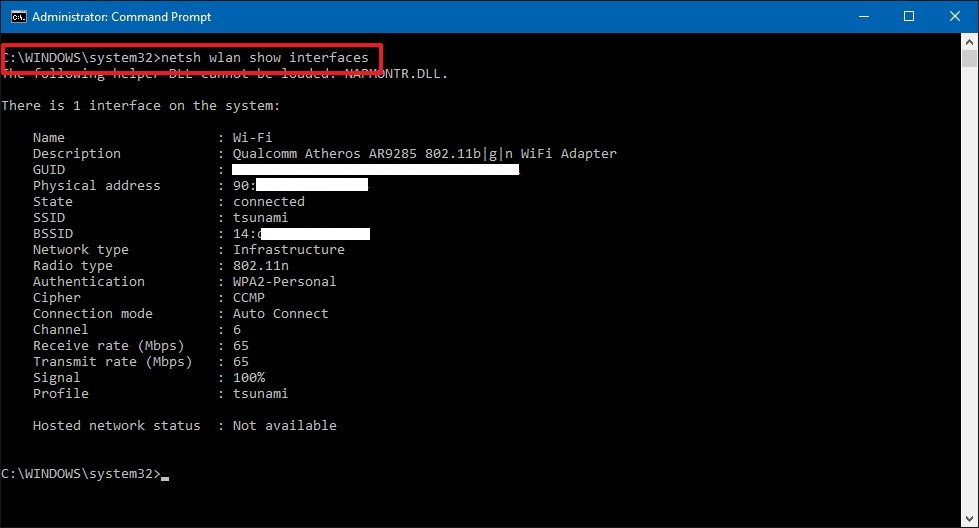
Task: Click the Qualcomm Atheros adapter description text
Action: [x=425, y=154]
